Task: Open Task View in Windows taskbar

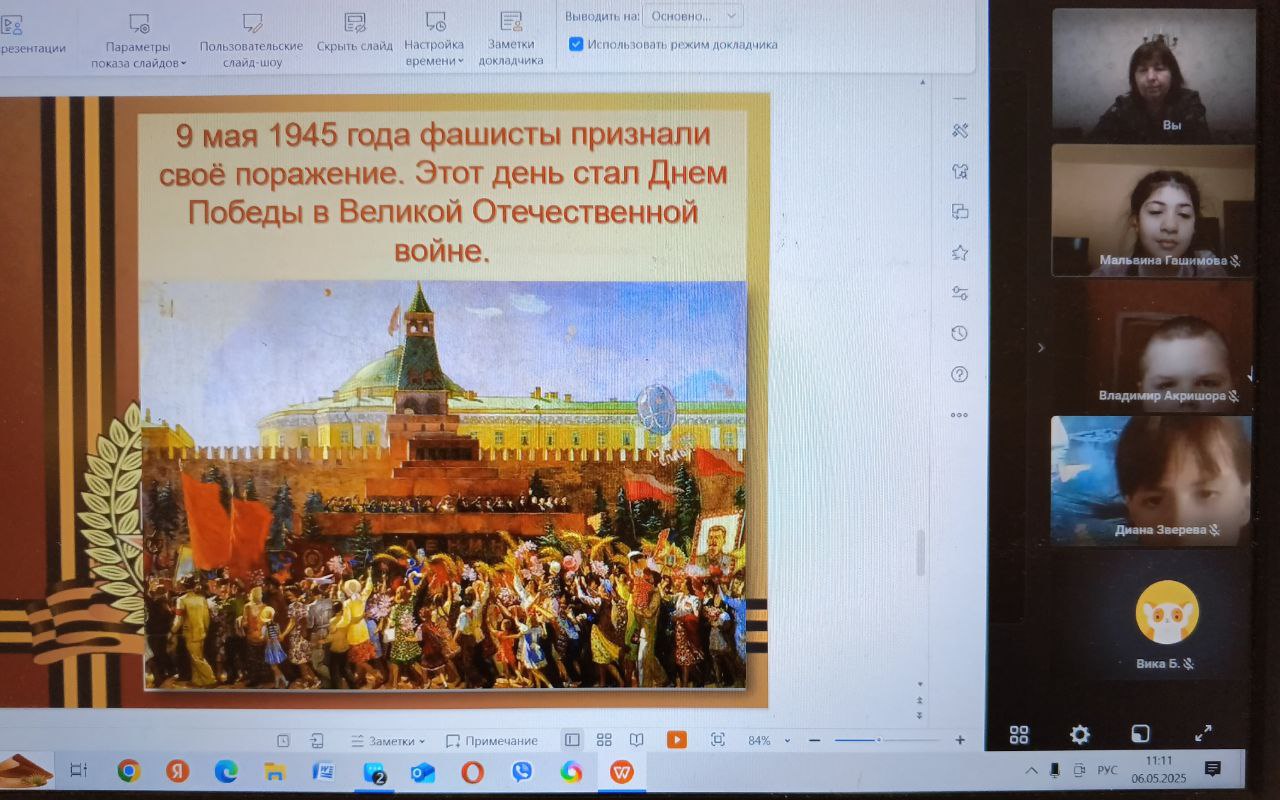Action: 78,770
